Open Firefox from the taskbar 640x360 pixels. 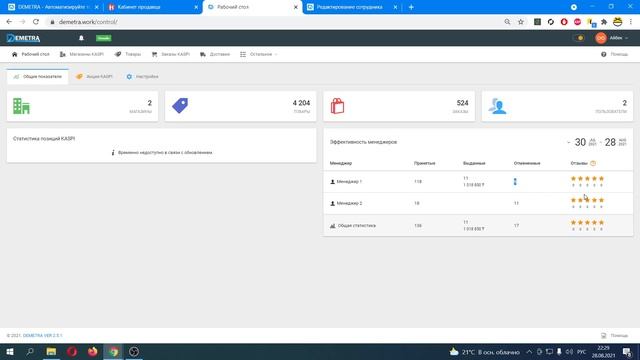point(93,351)
